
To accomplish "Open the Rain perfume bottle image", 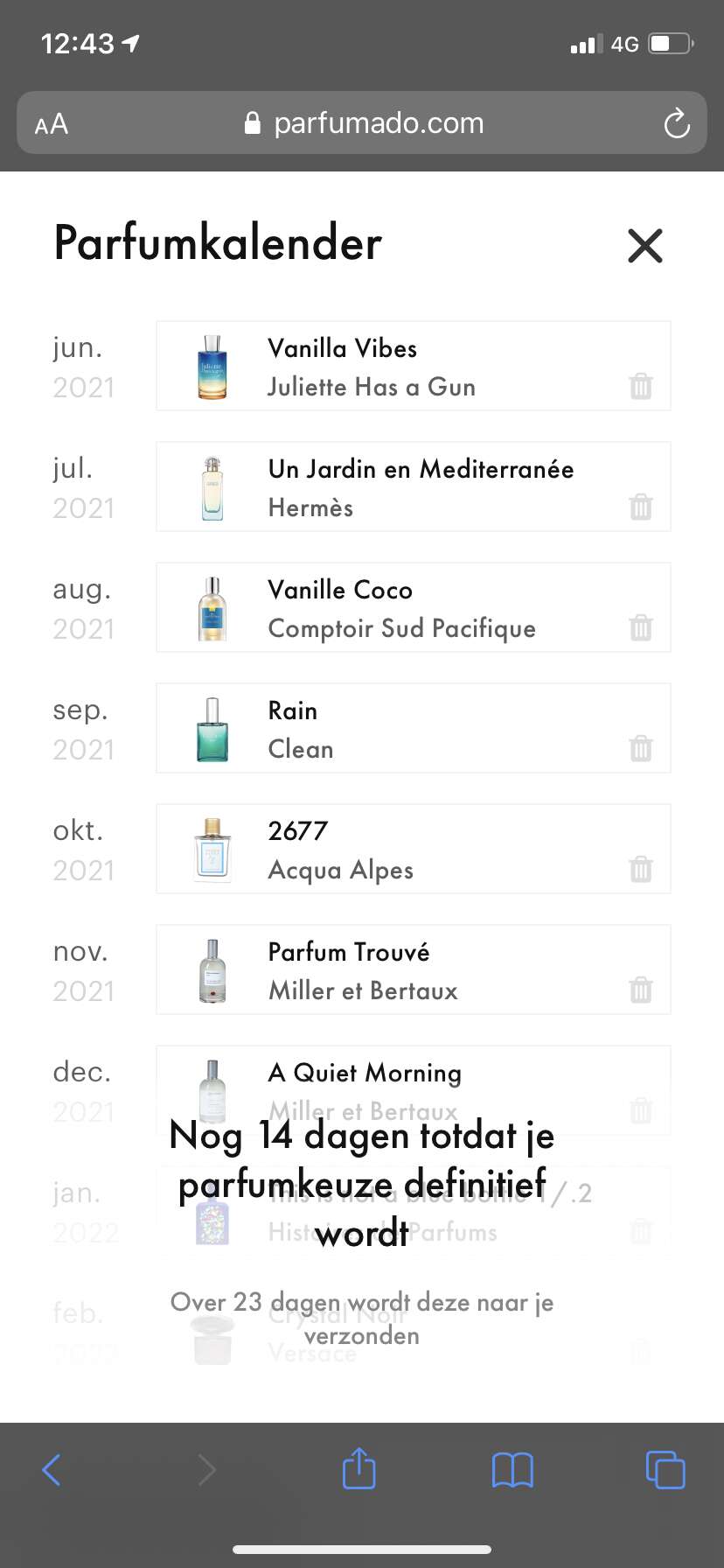I will pyautogui.click(x=212, y=729).
